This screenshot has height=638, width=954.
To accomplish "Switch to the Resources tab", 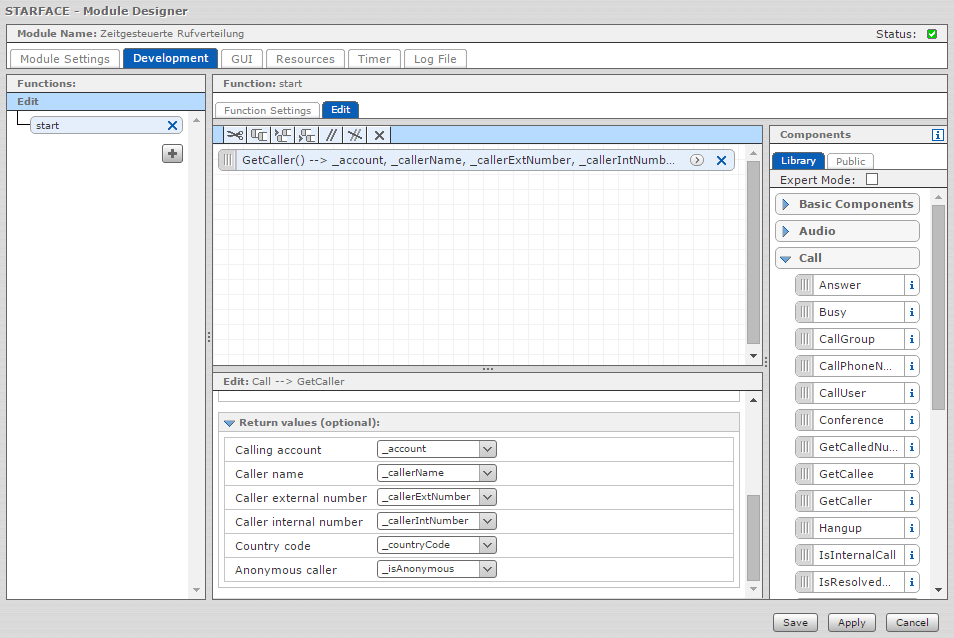I will [305, 59].
